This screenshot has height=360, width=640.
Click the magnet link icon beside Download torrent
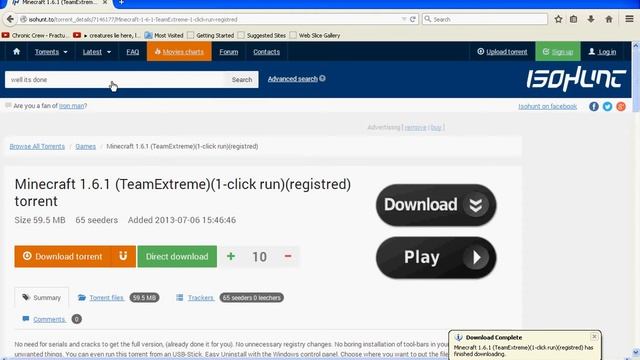point(123,256)
